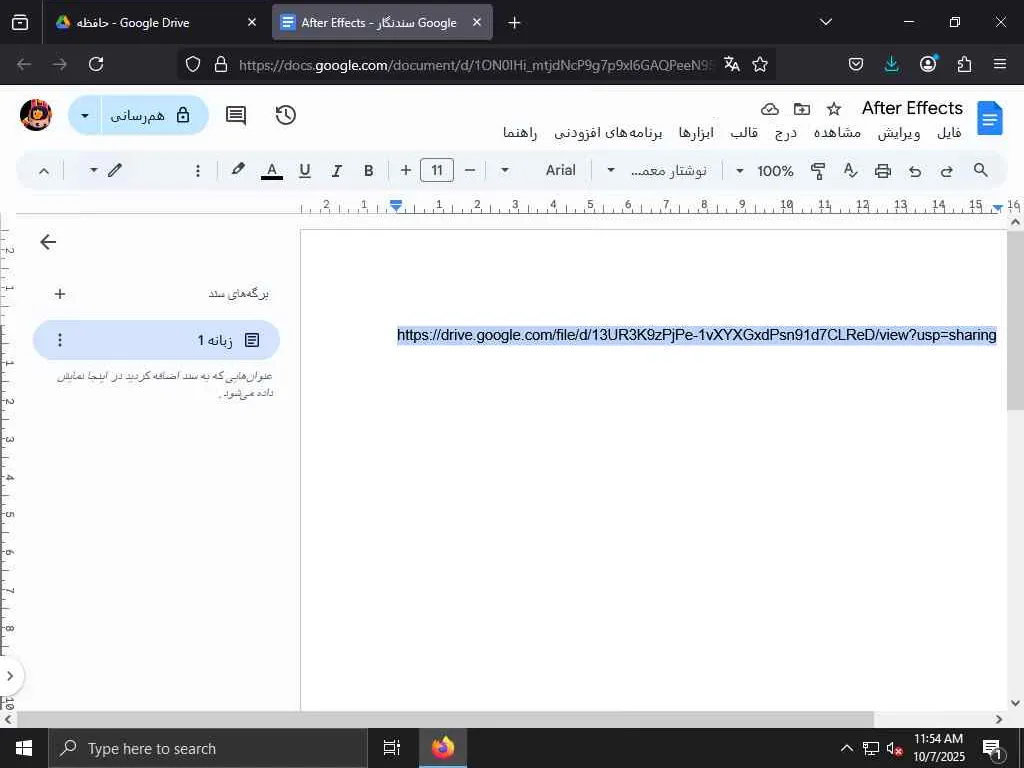Translate this page icon

click(x=731, y=64)
